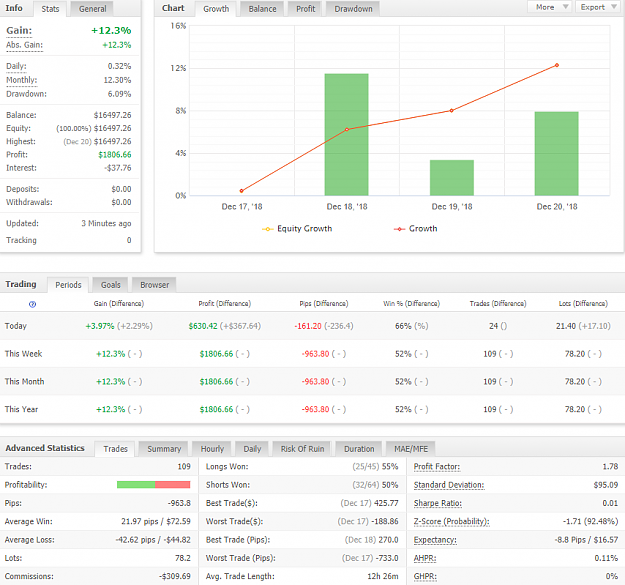Click the Win % (Difference) column header

click(411, 304)
